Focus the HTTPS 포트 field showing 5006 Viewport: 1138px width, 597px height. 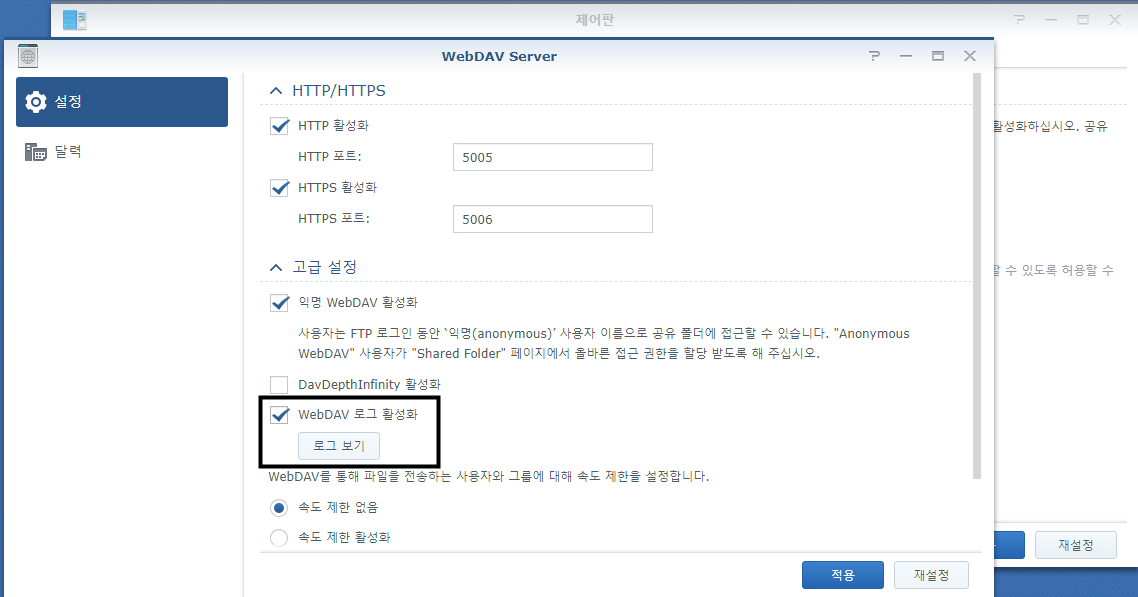click(552, 219)
